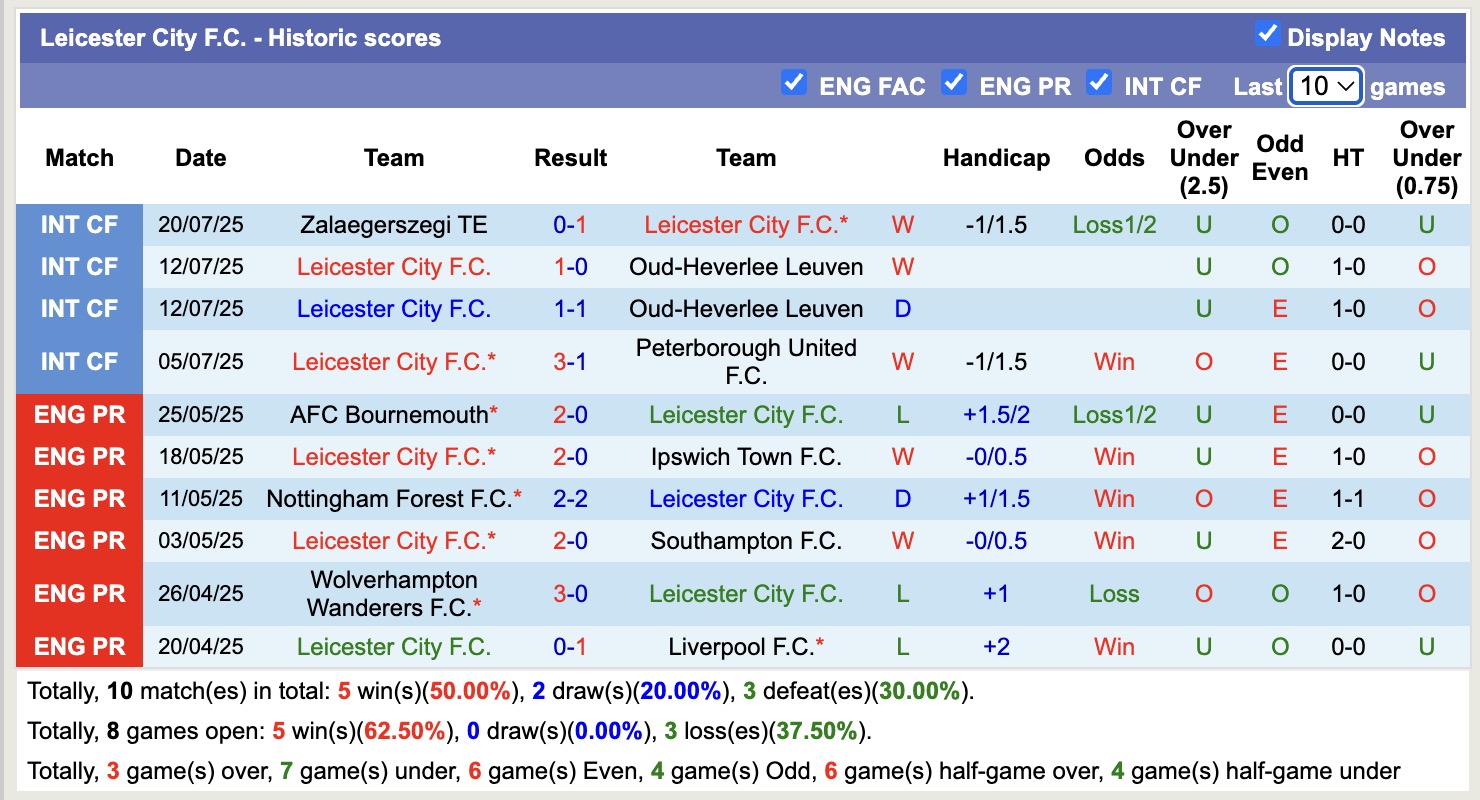Click the 3-0 Wolverhampton match score
This screenshot has height=800, width=1480.
[570, 594]
